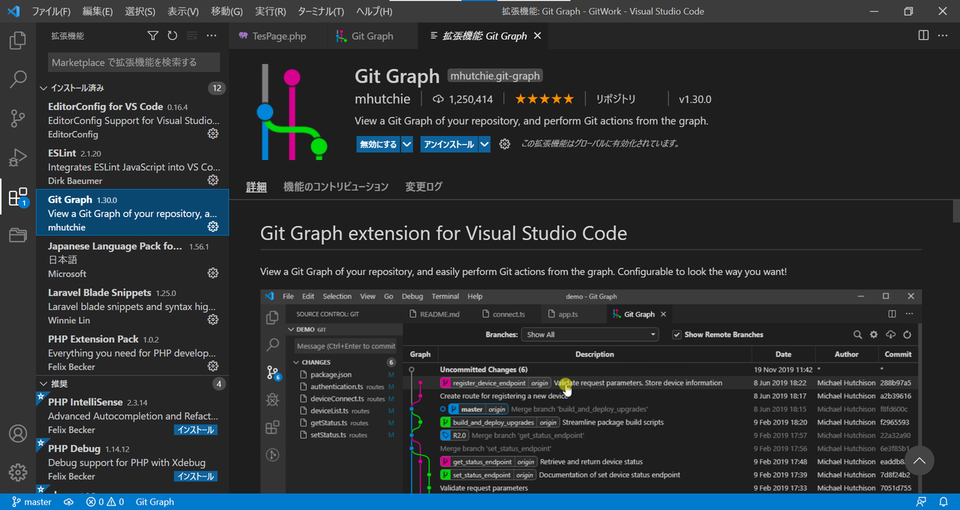Open Source Control view in activity bar

(x=18, y=118)
